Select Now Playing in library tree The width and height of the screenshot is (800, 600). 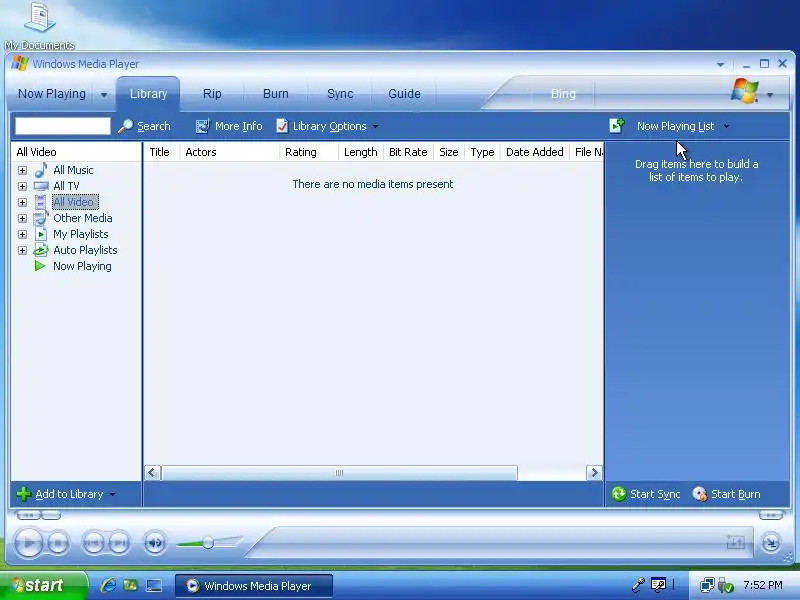(82, 266)
